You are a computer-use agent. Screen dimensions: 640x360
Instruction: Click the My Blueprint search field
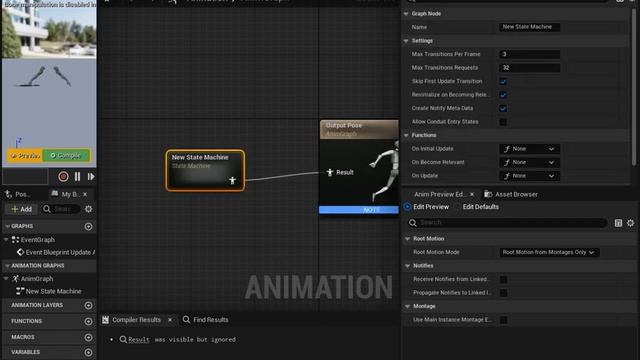click(62, 209)
